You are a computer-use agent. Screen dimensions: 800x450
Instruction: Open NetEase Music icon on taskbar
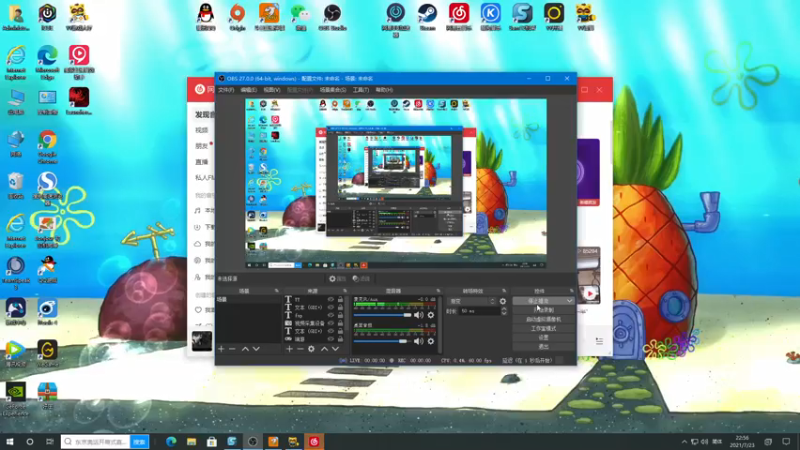click(x=314, y=442)
